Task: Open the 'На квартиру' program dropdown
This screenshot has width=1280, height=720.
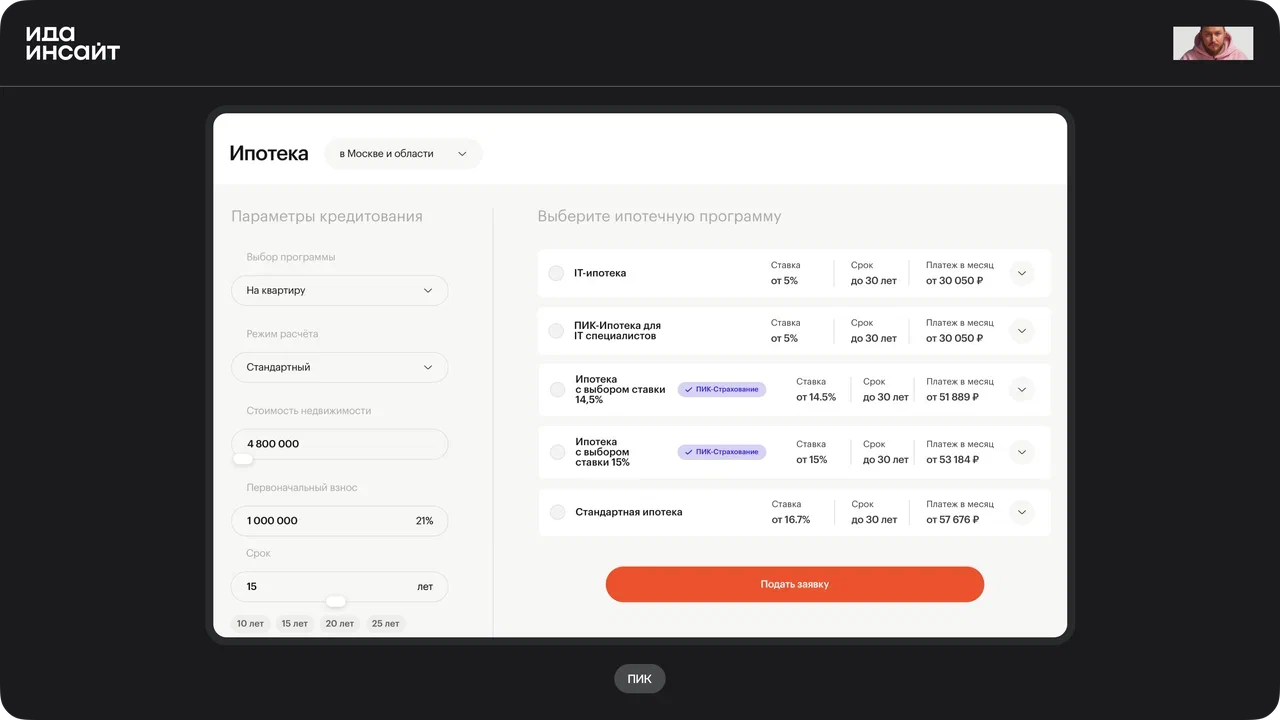Action: (339, 290)
